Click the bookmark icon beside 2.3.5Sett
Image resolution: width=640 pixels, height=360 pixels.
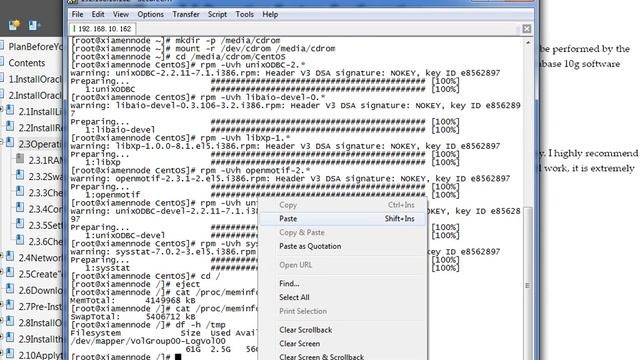[20, 224]
